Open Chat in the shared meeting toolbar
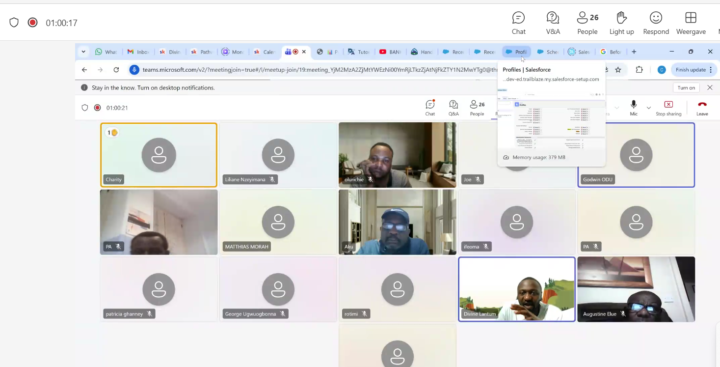Viewport: 720px width, 367px height. click(430, 108)
